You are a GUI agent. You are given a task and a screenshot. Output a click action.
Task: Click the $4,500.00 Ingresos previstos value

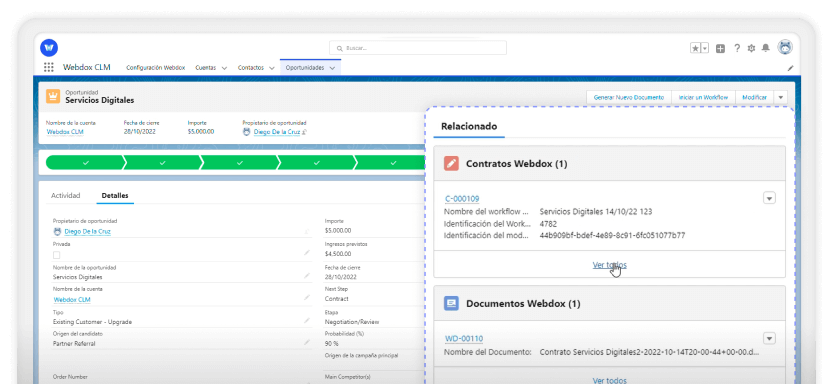pyautogui.click(x=337, y=254)
